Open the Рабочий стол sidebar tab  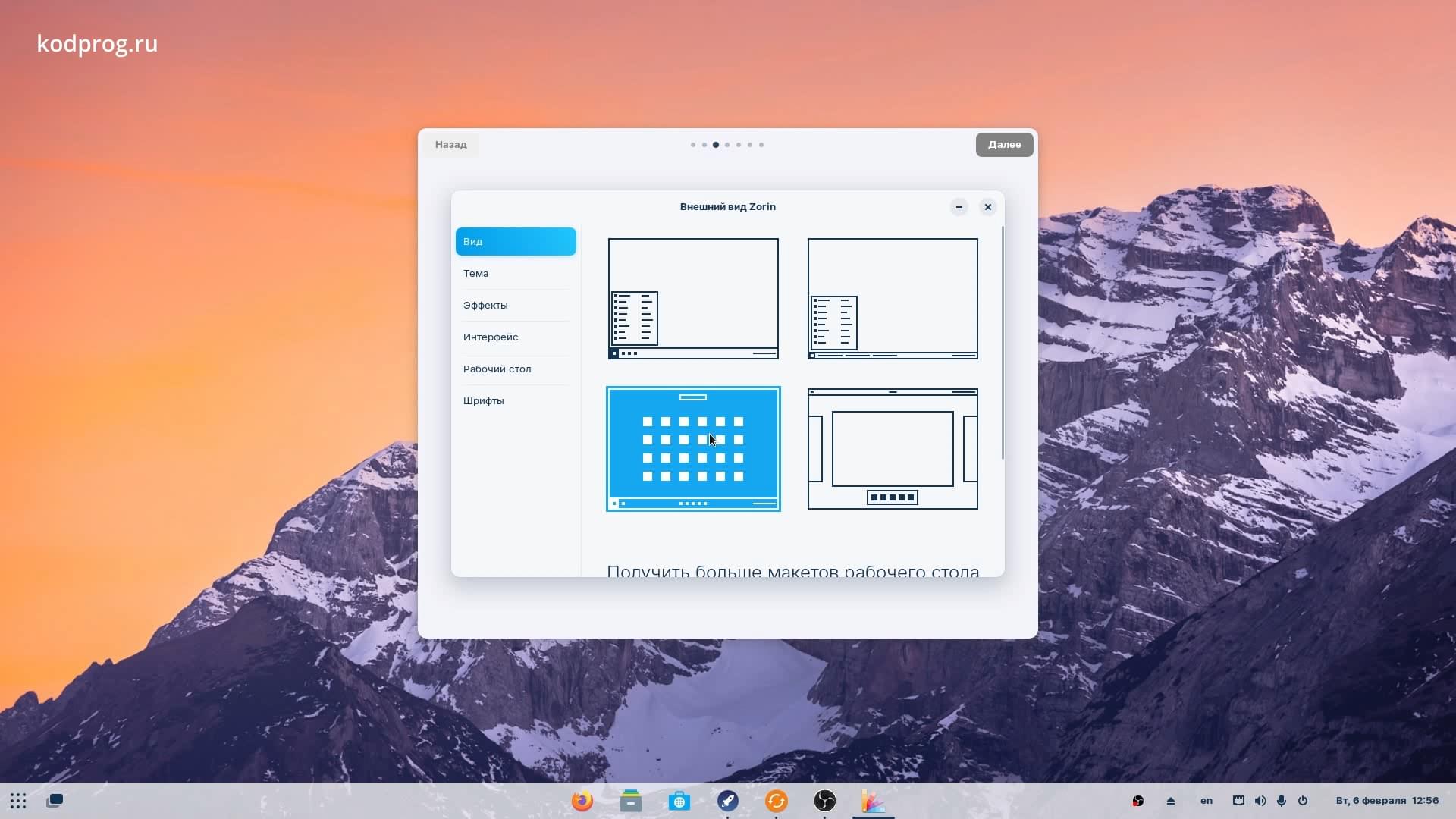tap(516, 369)
